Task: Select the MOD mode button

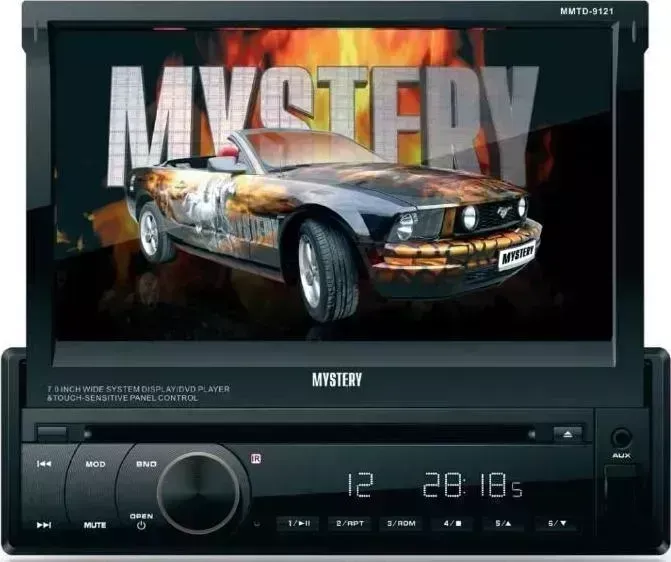Action: pyautogui.click(x=95, y=464)
